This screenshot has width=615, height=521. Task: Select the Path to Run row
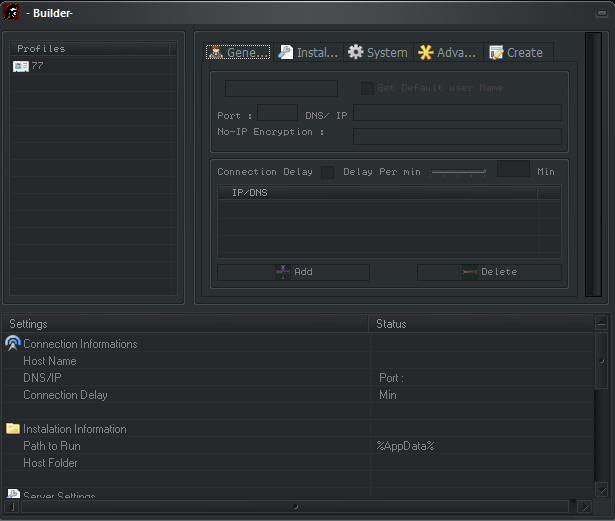tap(298, 446)
